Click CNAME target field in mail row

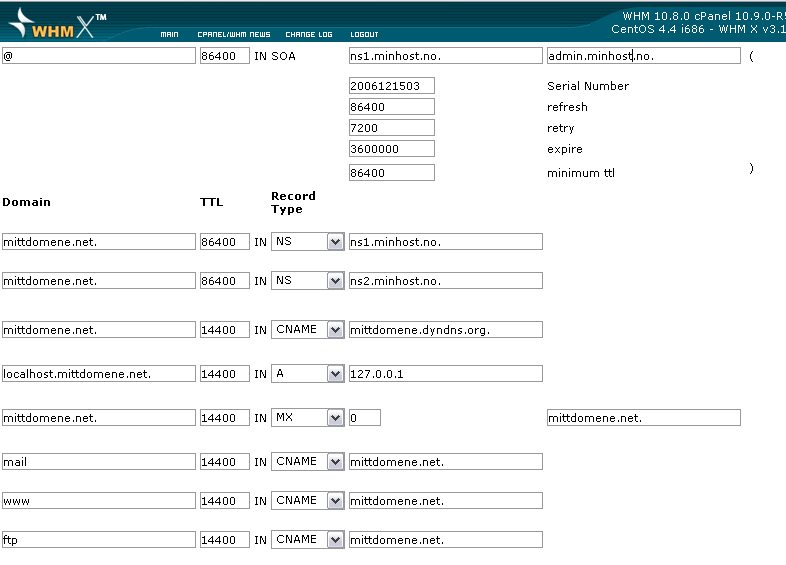pyautogui.click(x=446, y=462)
